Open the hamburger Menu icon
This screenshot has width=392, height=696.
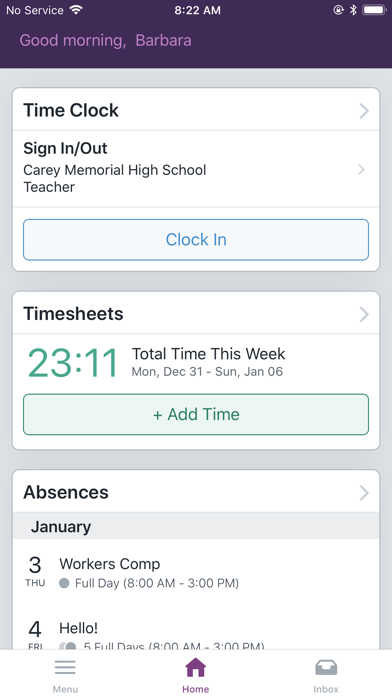pyautogui.click(x=65, y=667)
